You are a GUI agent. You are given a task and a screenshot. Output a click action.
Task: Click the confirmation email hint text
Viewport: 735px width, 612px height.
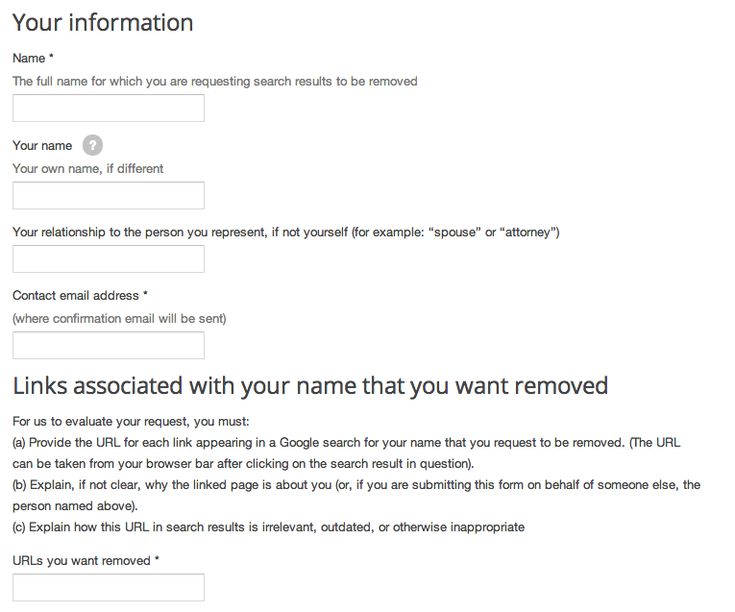(x=119, y=319)
